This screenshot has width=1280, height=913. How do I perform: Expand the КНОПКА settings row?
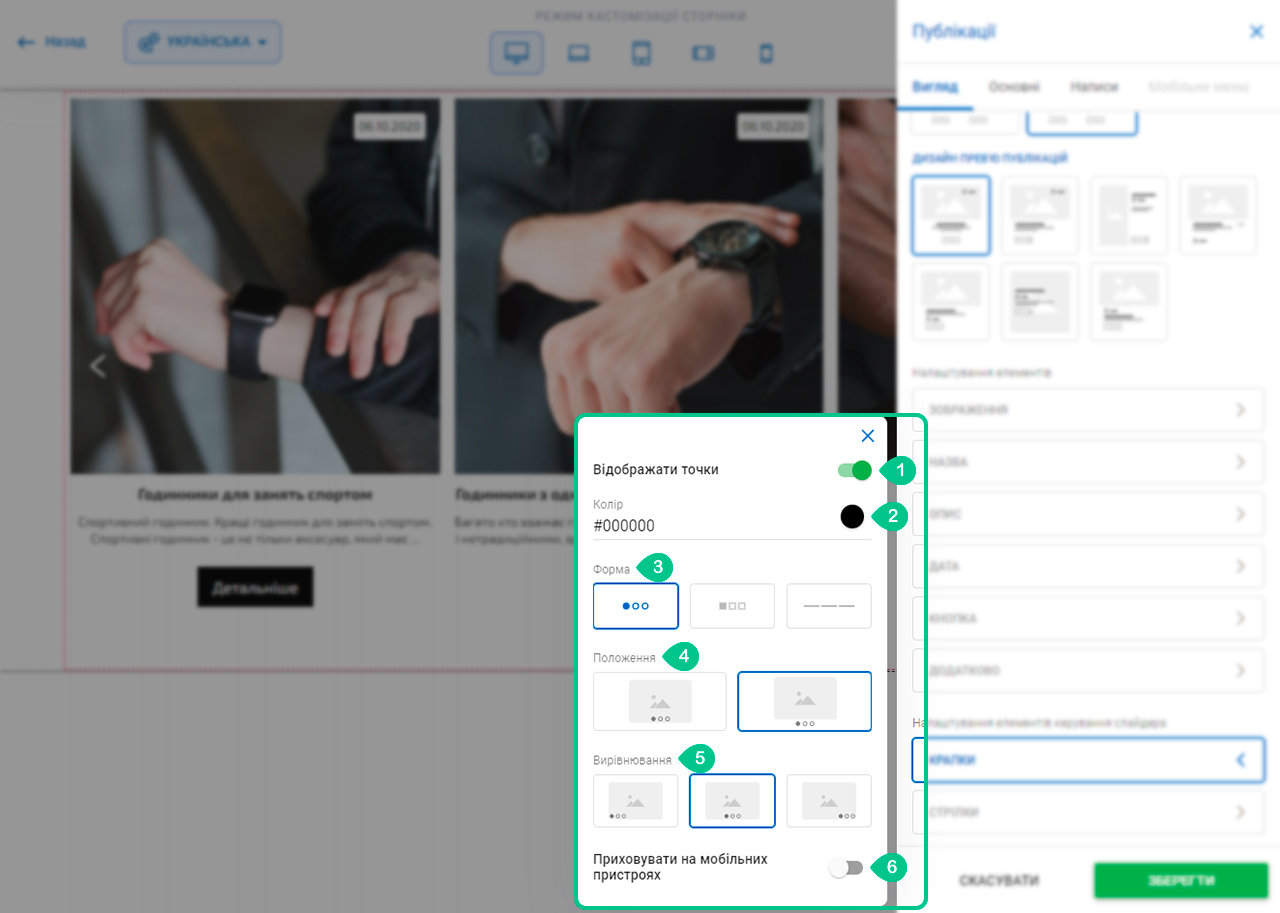coord(1088,618)
